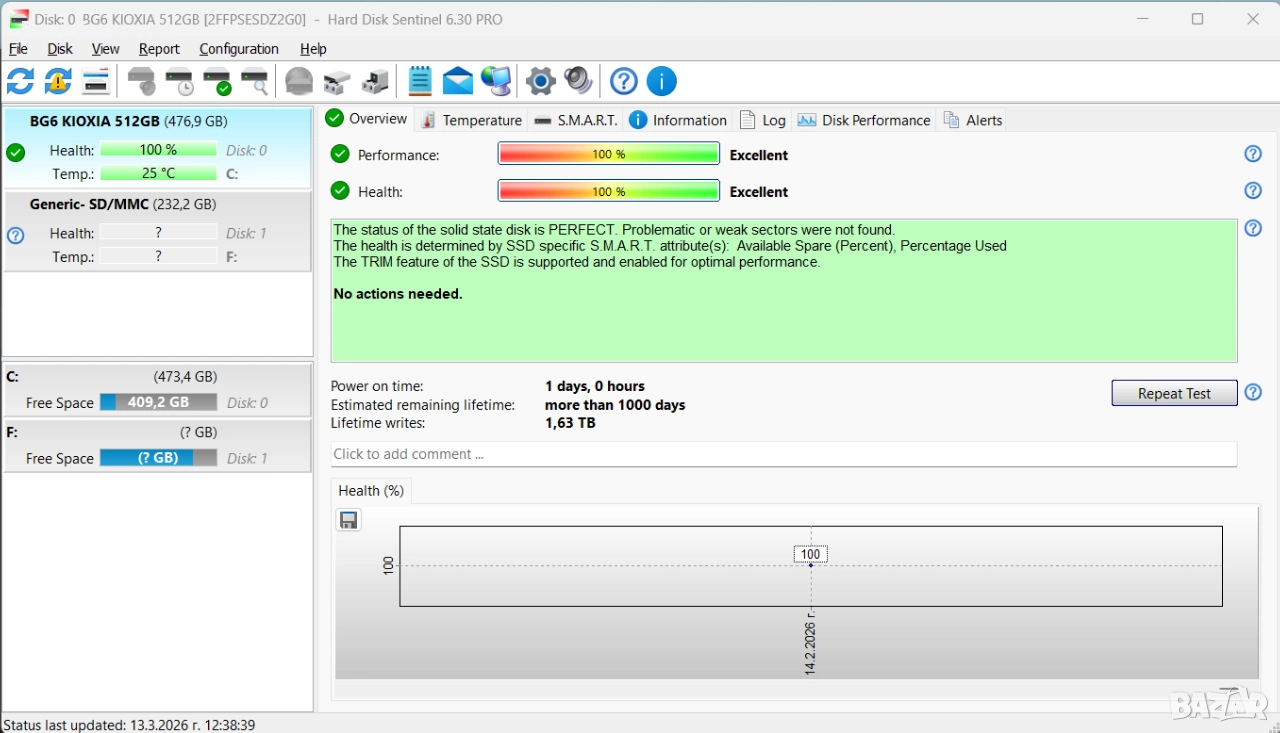The width and height of the screenshot is (1280, 733).
Task: Click the blue question mark help toolbar icon
Action: (624, 81)
